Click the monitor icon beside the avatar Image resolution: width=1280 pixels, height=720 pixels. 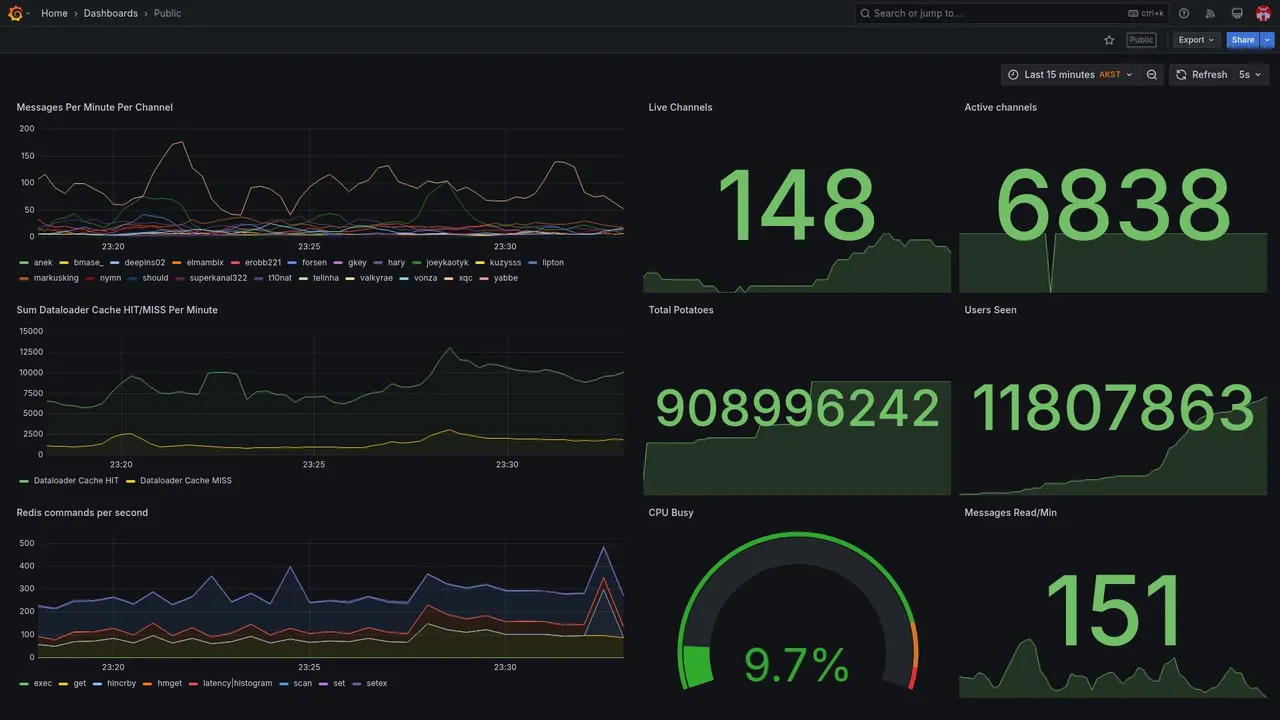pyautogui.click(x=1237, y=14)
